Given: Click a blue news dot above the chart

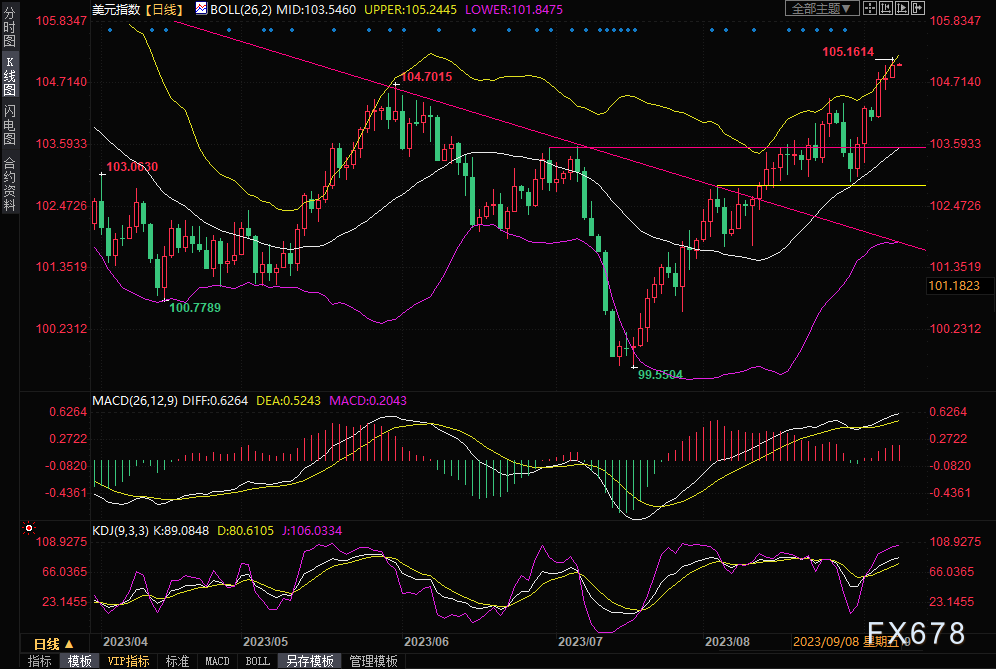Looking at the screenshot, I should (109, 29).
